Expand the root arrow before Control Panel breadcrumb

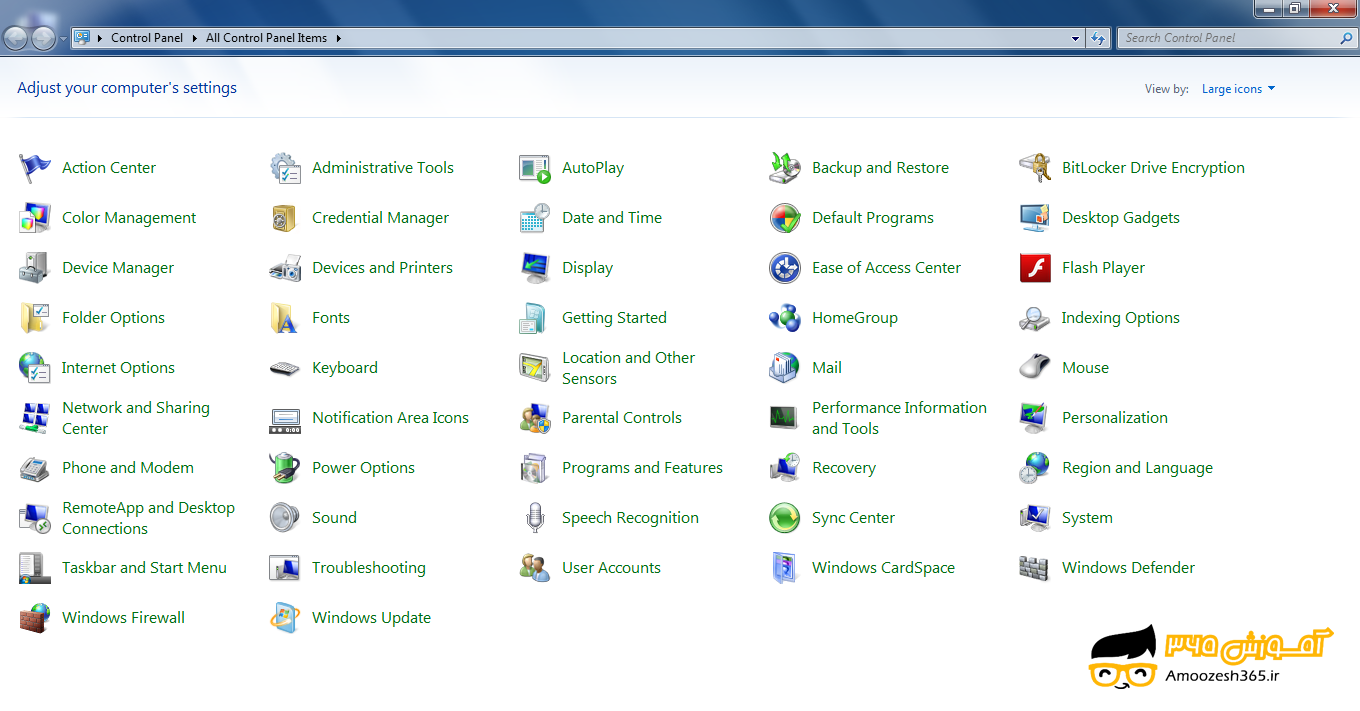tap(101, 38)
